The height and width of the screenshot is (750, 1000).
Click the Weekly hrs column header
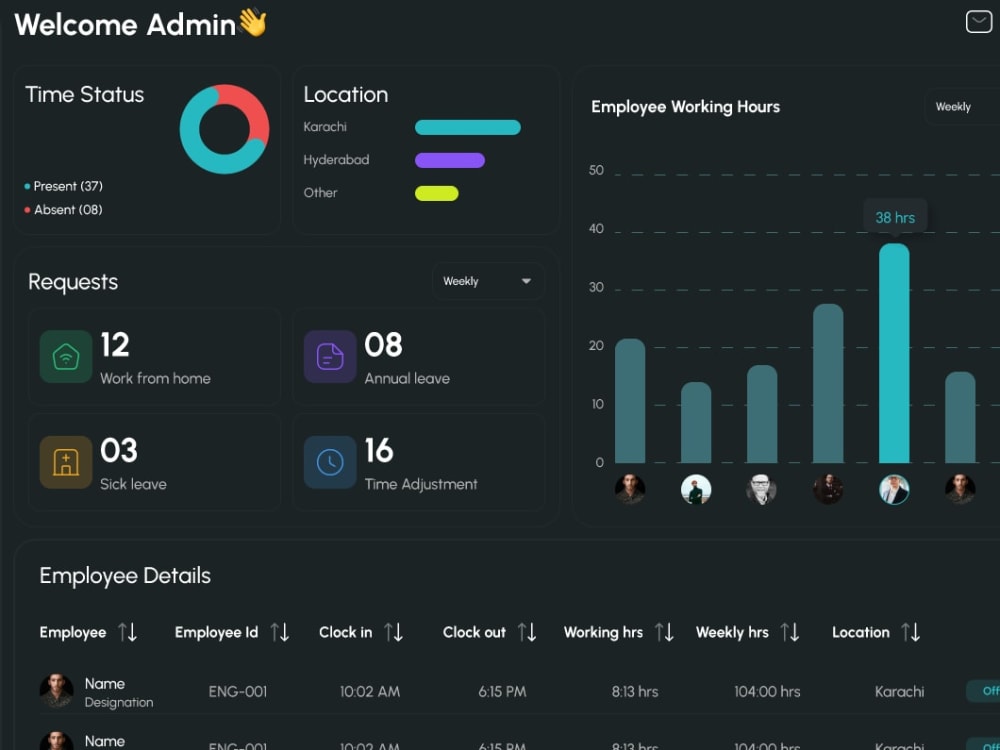(x=732, y=632)
